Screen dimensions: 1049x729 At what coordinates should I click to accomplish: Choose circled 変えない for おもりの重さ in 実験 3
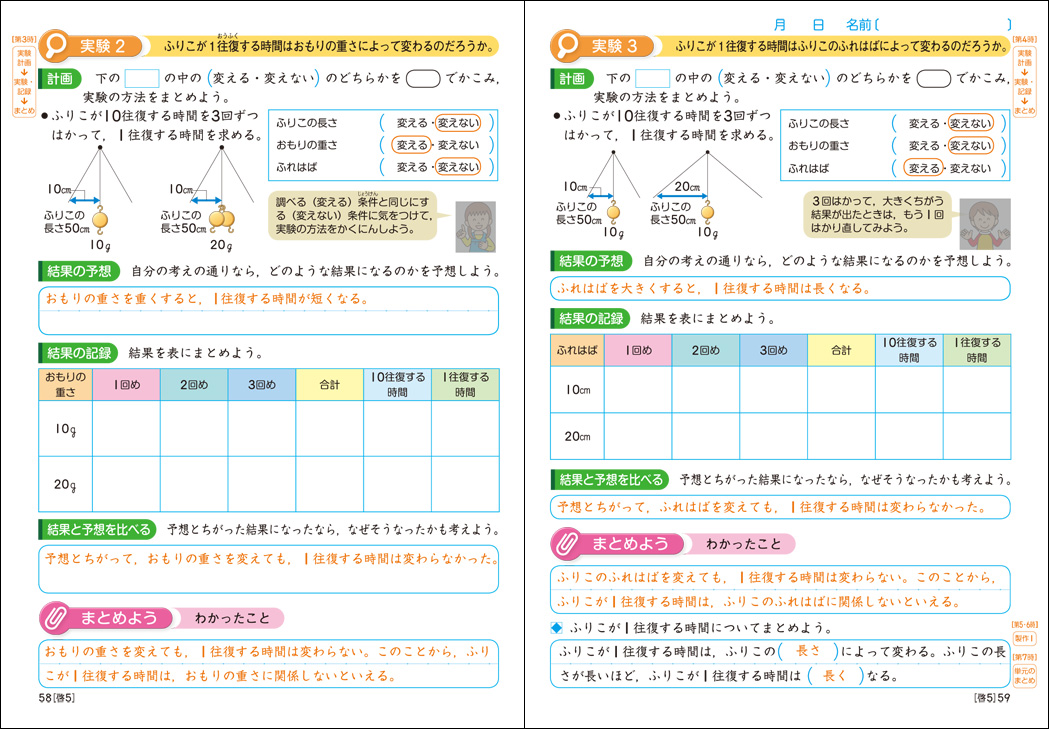(x=970, y=145)
